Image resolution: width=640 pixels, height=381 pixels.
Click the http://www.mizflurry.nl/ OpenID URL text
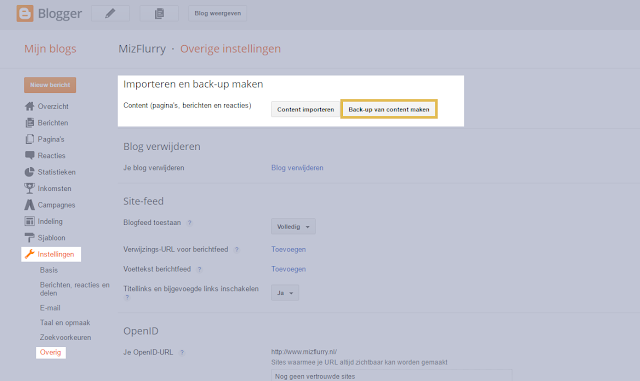tap(304, 352)
